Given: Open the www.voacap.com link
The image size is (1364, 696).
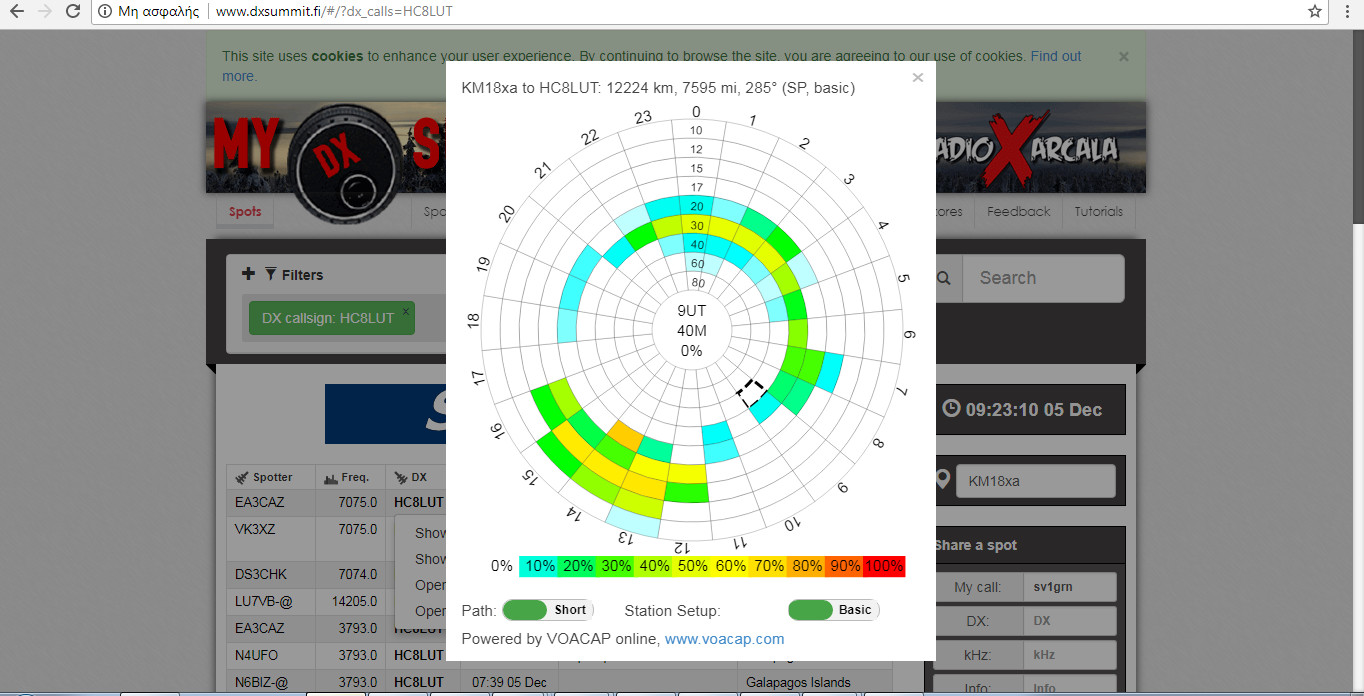Looking at the screenshot, I should (x=723, y=639).
